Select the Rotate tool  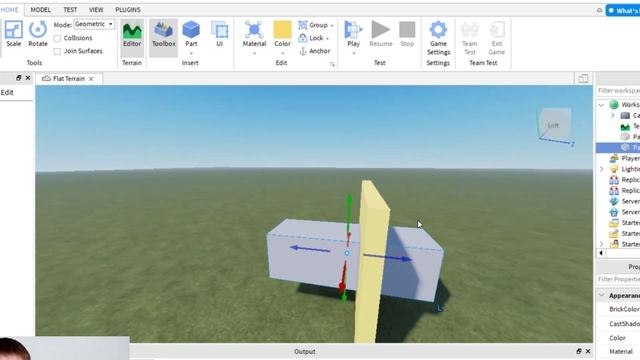coord(38,34)
